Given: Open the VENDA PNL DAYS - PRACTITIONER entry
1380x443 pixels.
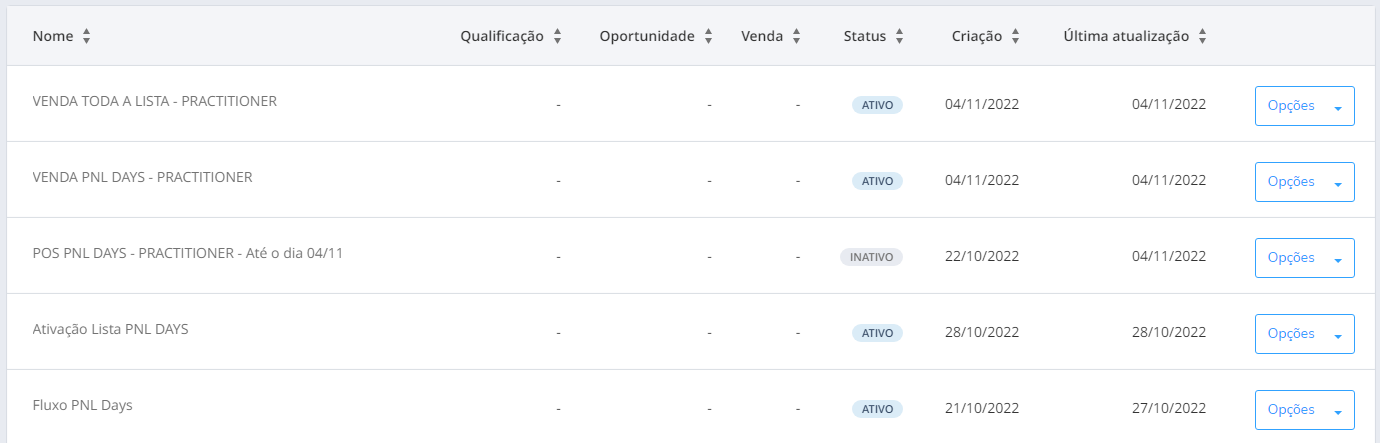Looking at the screenshot, I should click(x=143, y=177).
